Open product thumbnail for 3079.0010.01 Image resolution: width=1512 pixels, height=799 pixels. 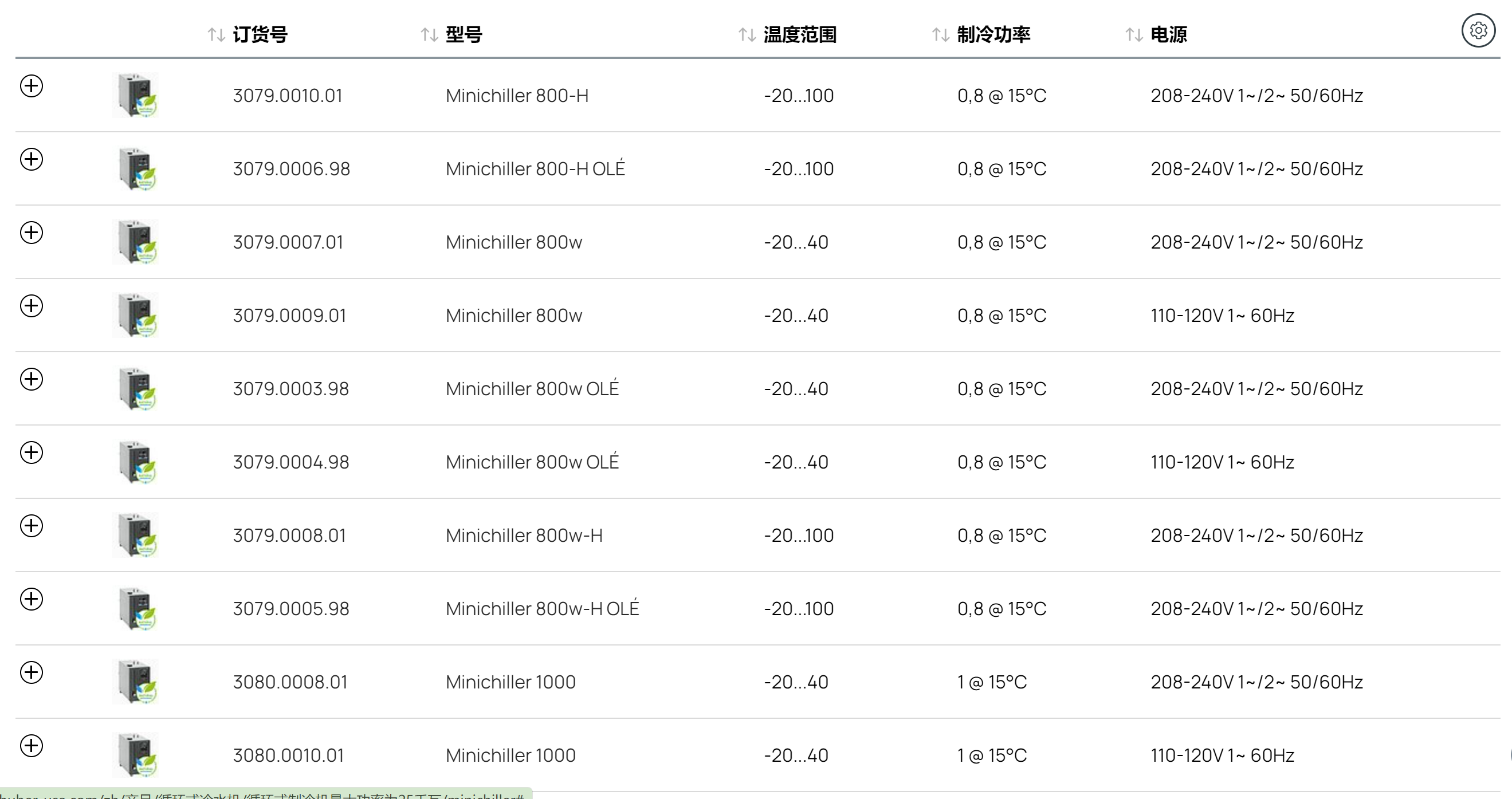[136, 95]
